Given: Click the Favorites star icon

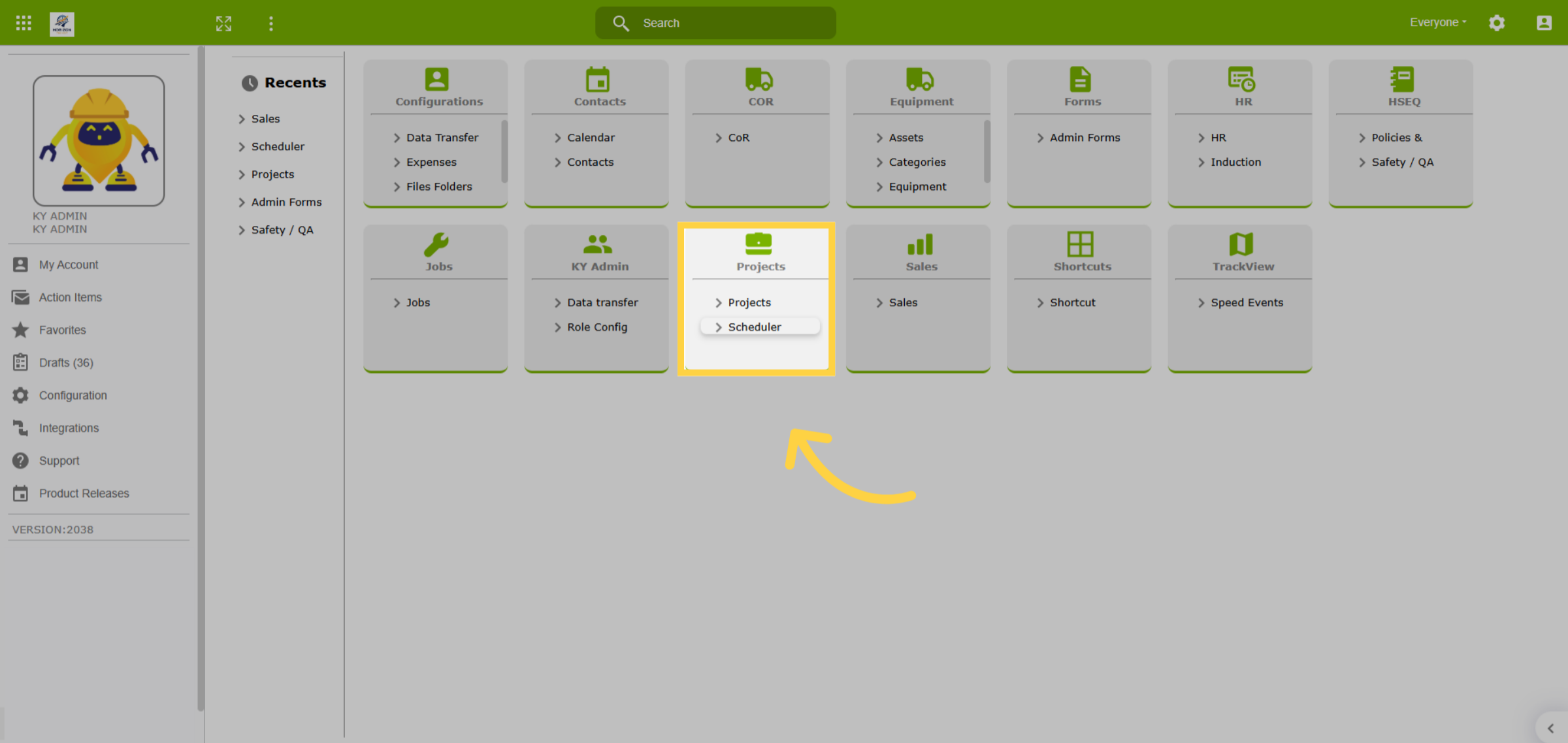Looking at the screenshot, I should click(20, 330).
